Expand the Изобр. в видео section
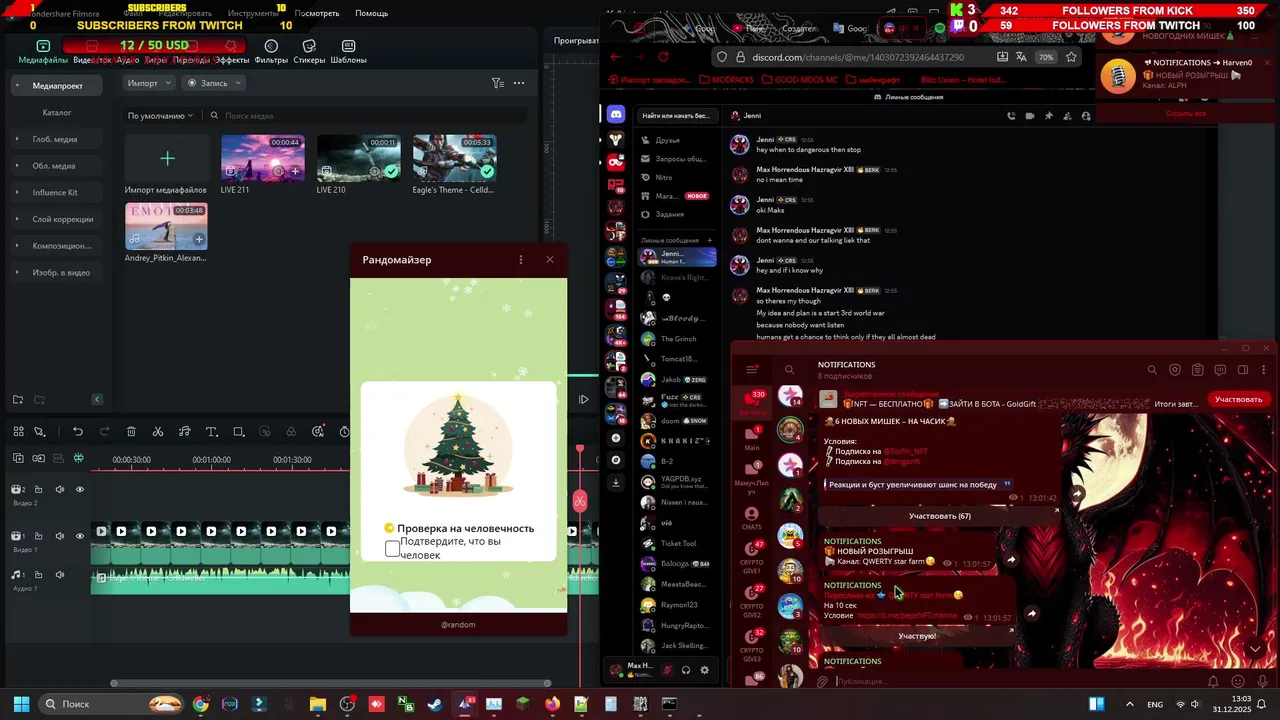The width and height of the screenshot is (1280, 720). pos(17,272)
